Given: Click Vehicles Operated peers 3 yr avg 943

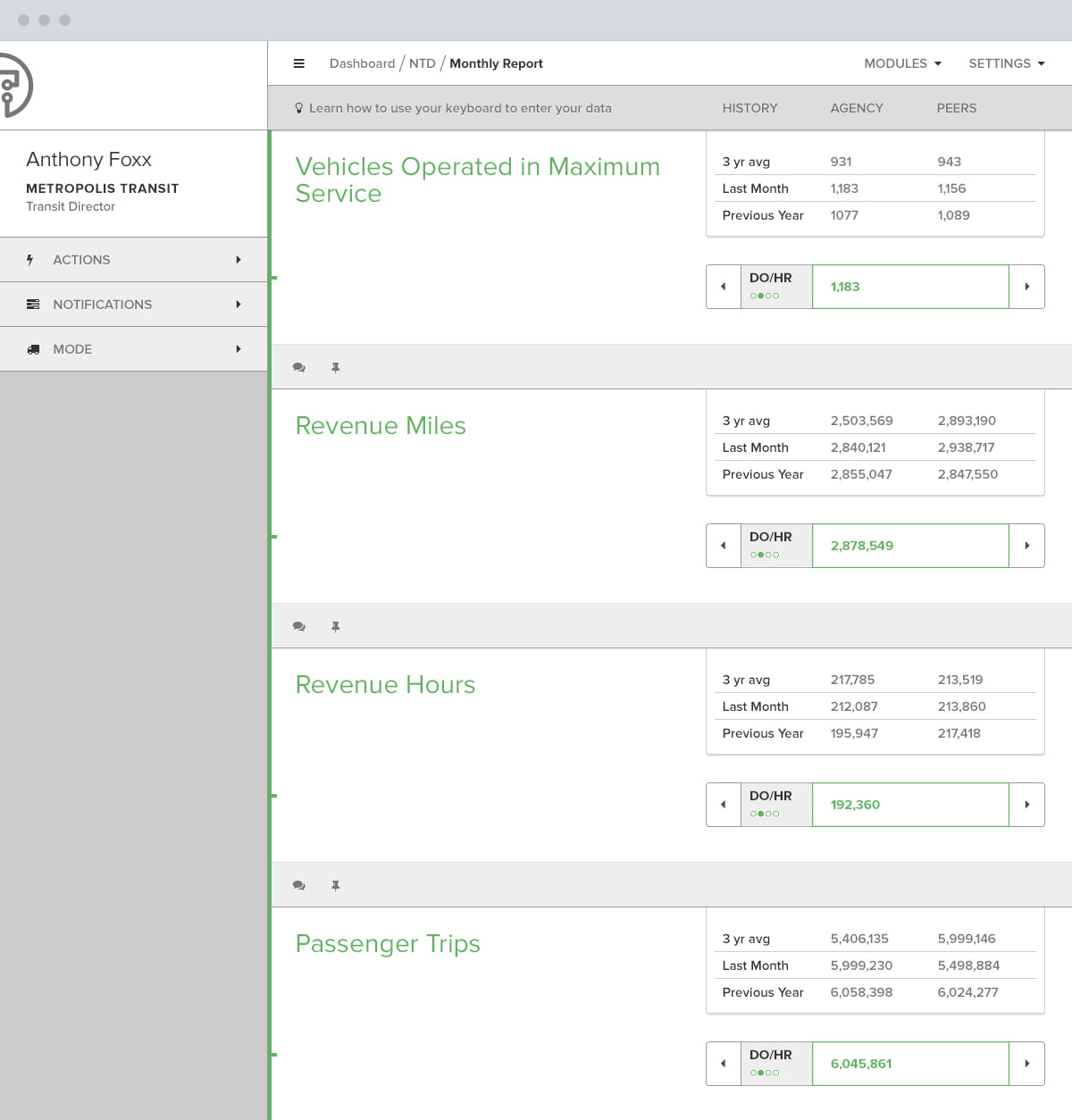Looking at the screenshot, I should click(x=949, y=162).
